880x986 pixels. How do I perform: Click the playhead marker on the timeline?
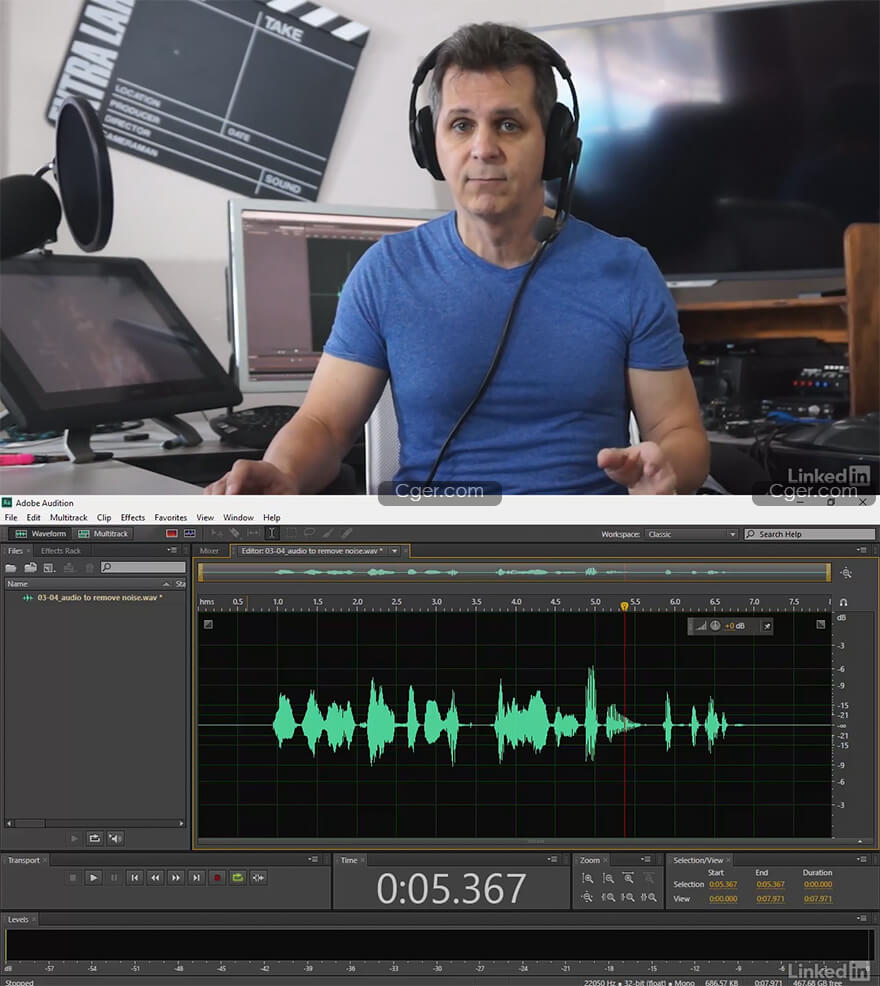pyautogui.click(x=624, y=606)
